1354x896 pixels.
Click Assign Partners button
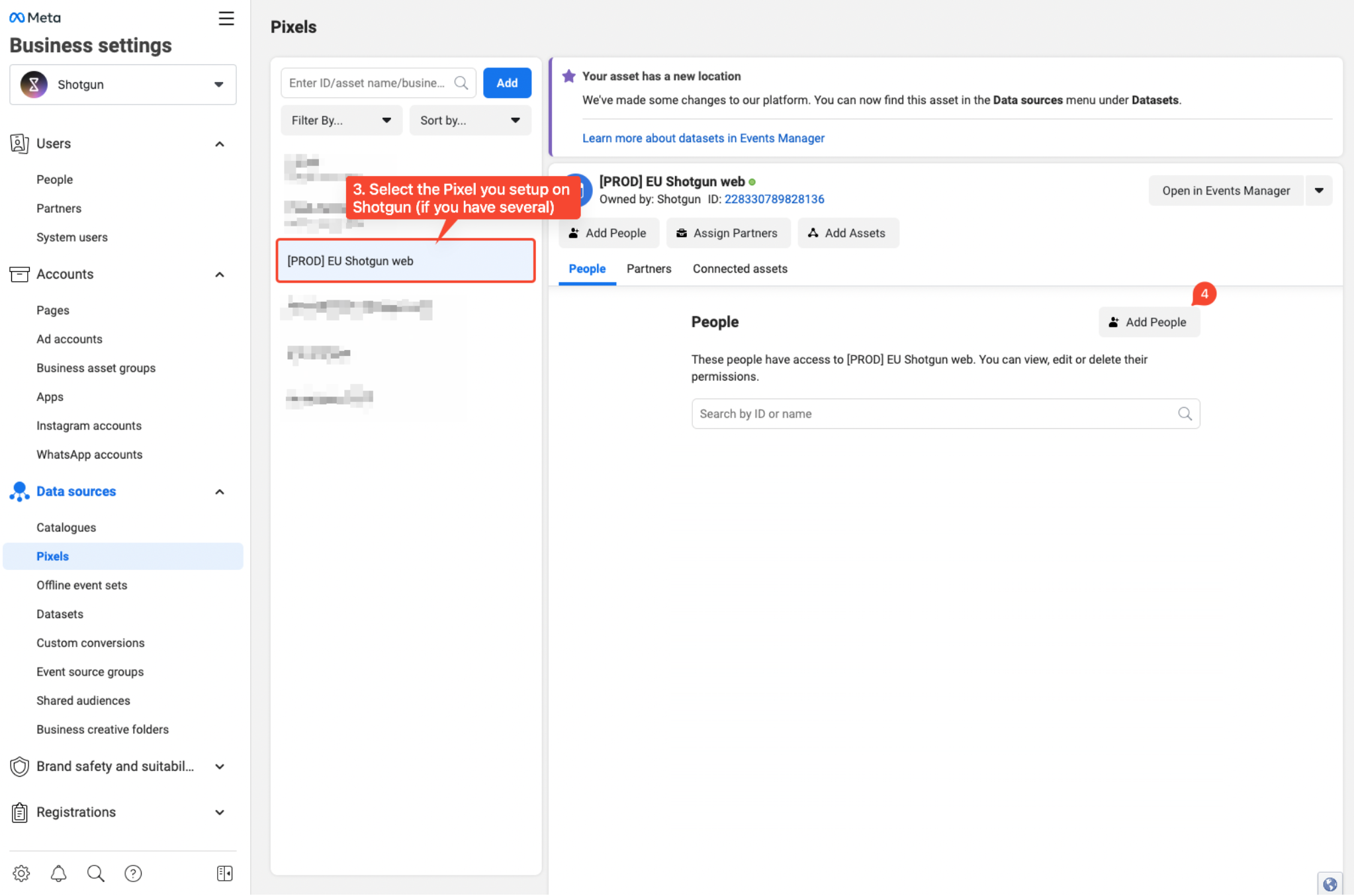point(728,233)
